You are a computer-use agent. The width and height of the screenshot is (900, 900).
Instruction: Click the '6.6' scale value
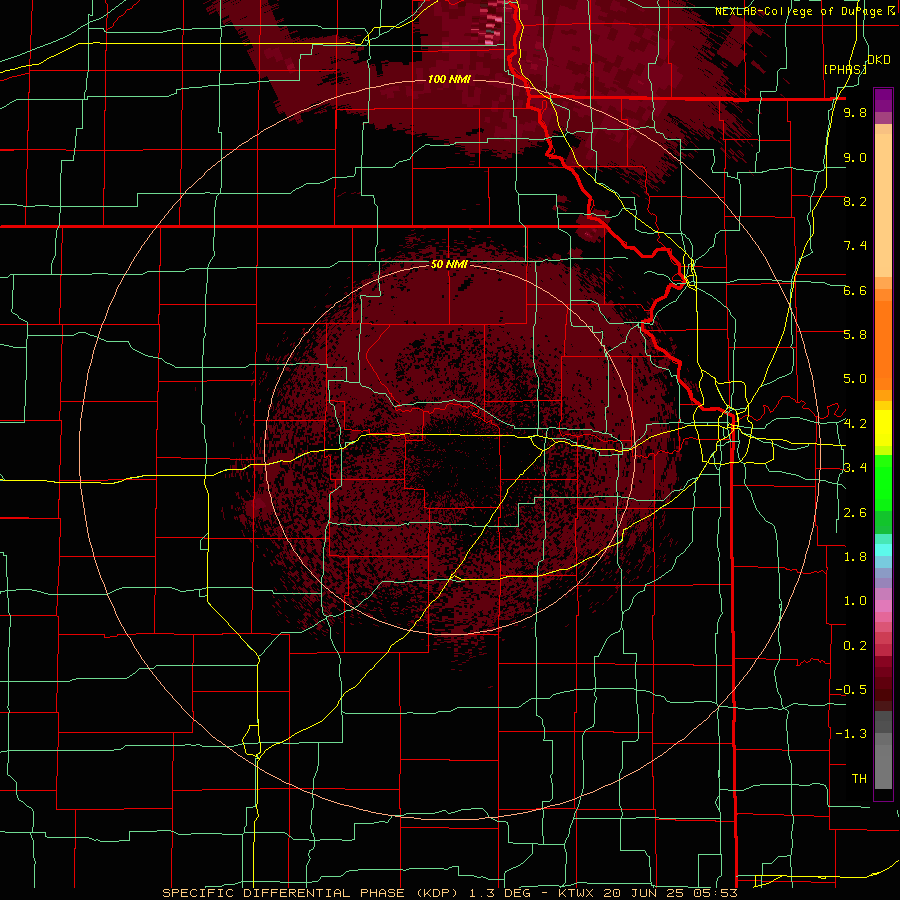pos(855,290)
